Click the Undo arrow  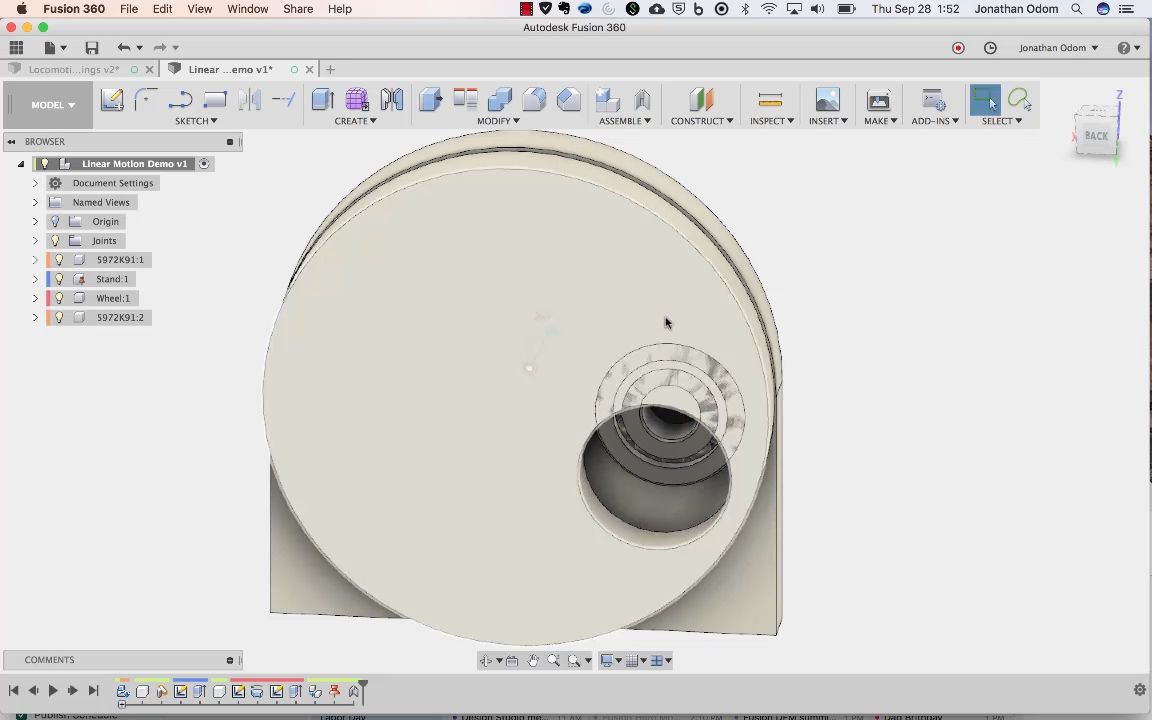point(123,48)
